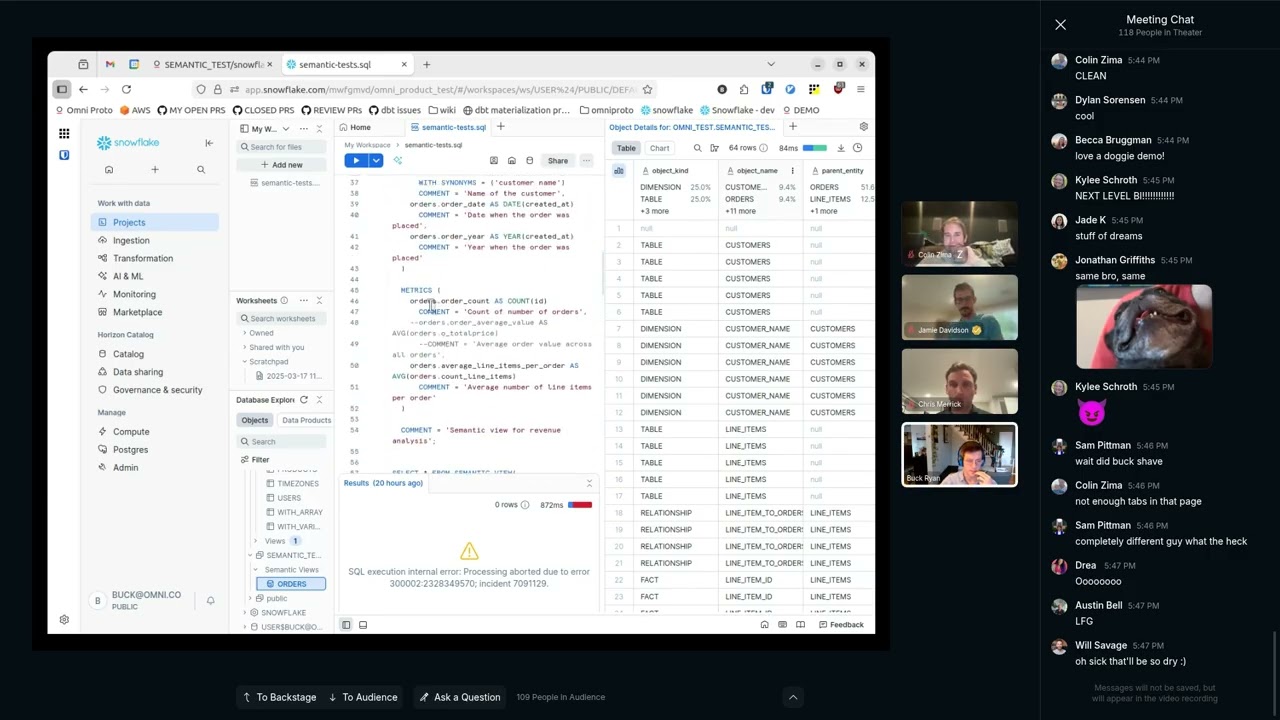Switch results view to Chart
This screenshot has width=1280, height=720.
click(659, 148)
